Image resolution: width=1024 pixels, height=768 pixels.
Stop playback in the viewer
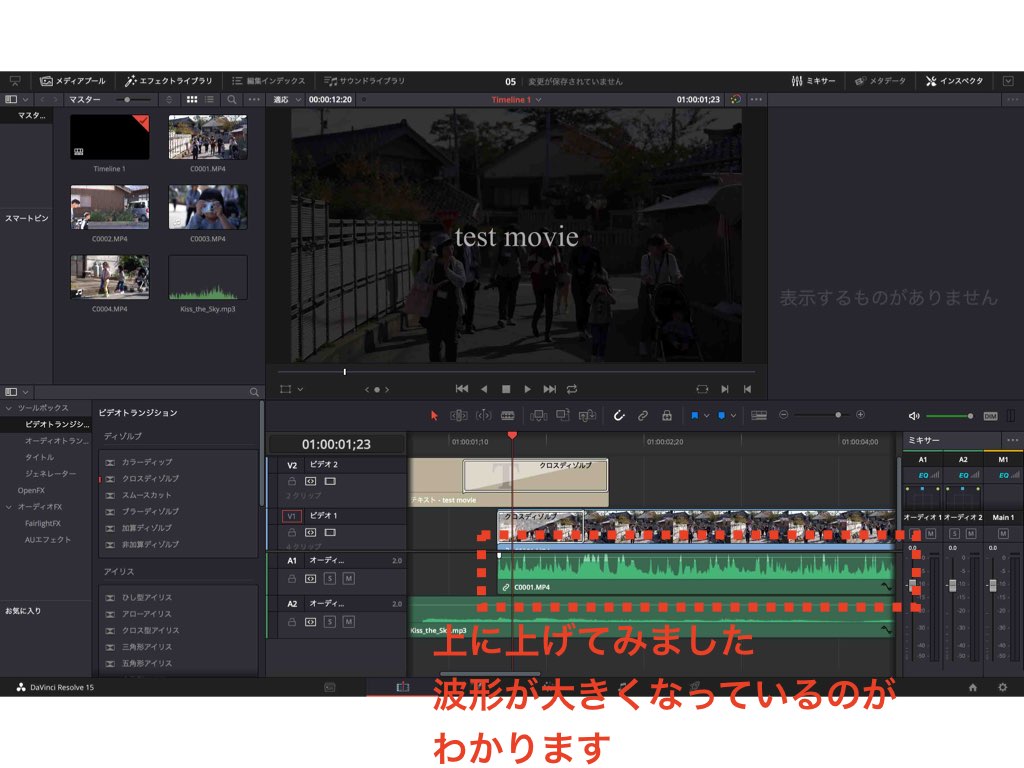505,389
